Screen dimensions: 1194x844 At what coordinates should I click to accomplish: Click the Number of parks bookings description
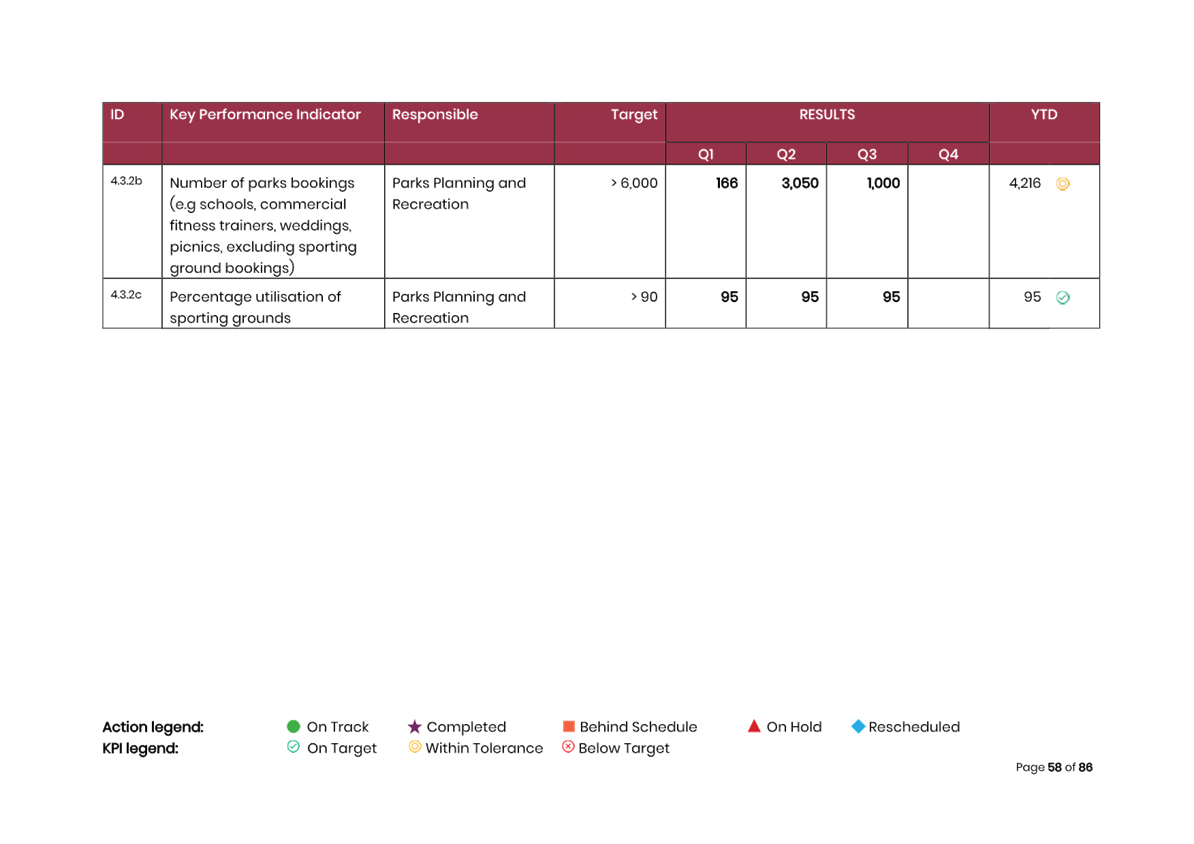[263, 225]
